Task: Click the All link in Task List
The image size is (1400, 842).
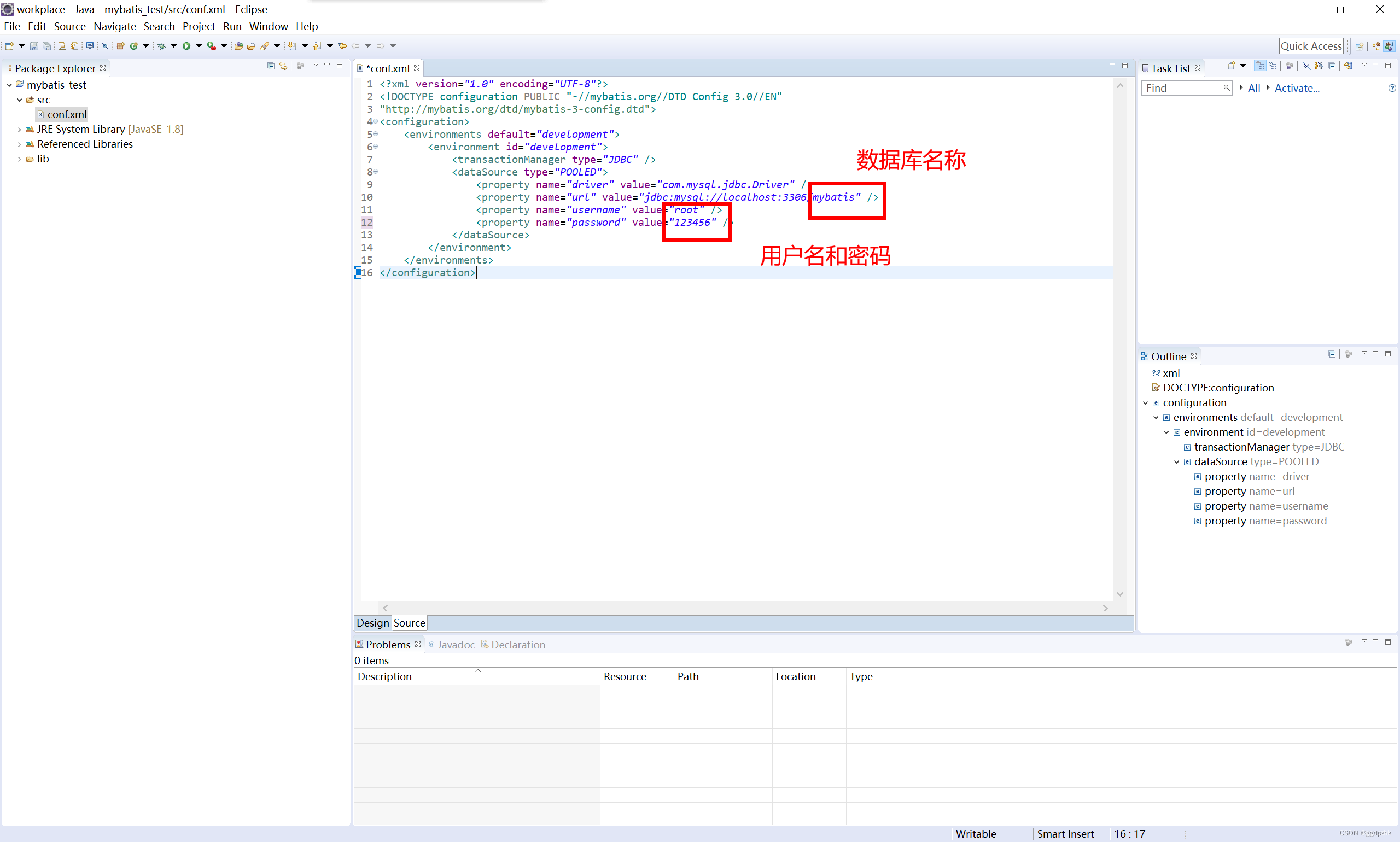Action: click(x=1254, y=88)
